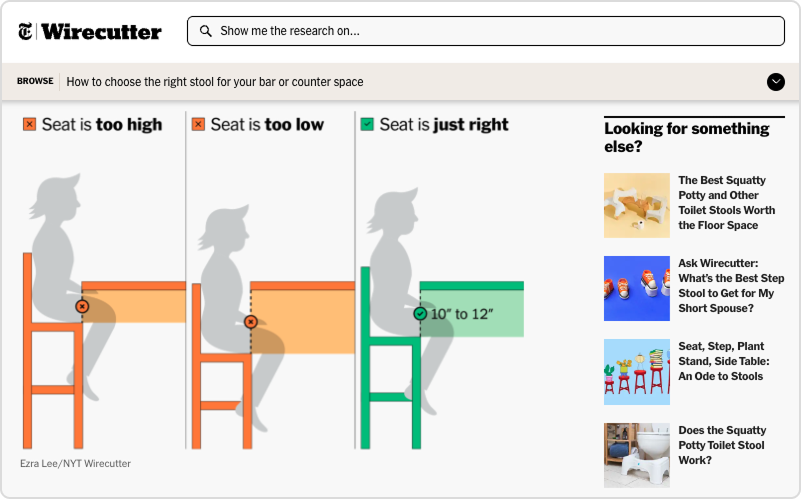The height and width of the screenshot is (499, 801).
Task: Click the red X icon beside "too low"
Action: [x=198, y=125]
